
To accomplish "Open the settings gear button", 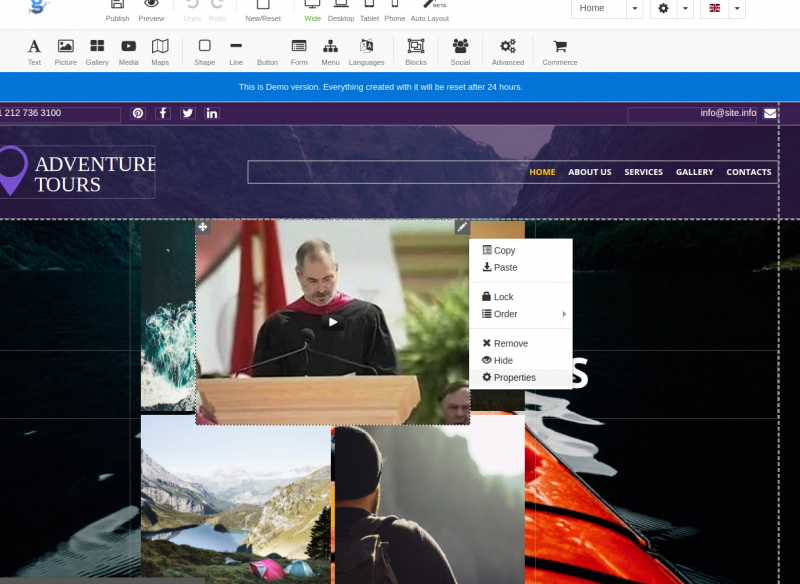I will [663, 8].
